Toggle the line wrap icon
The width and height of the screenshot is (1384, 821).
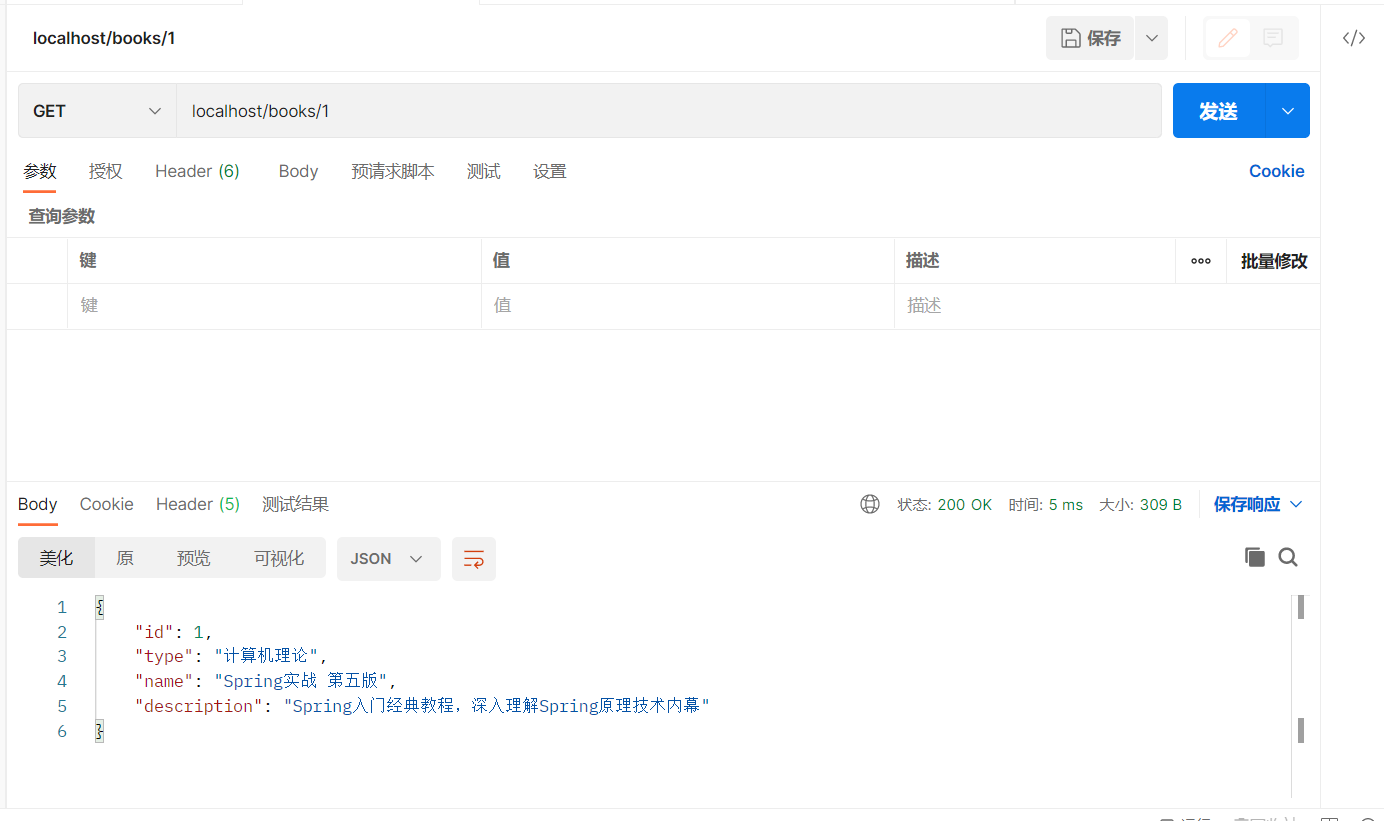coord(474,558)
